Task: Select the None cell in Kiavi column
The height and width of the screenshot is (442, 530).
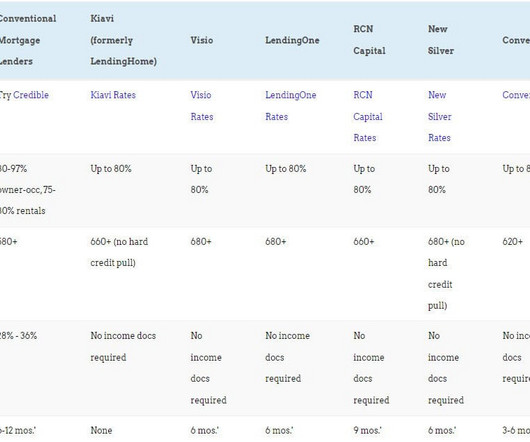Action: coord(101,431)
